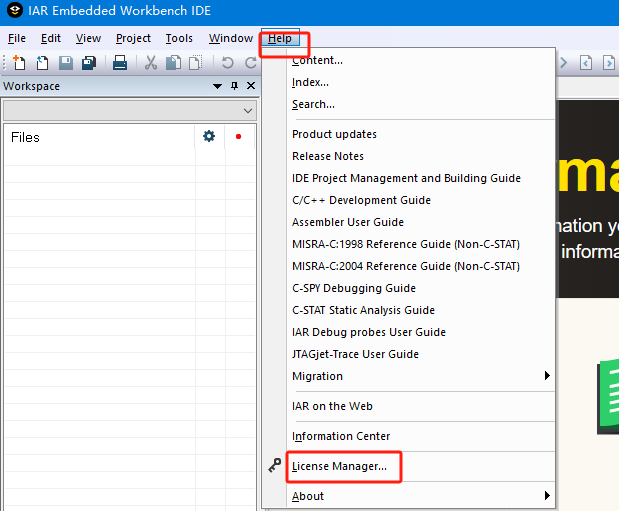The image size is (619, 511).
Task: Expand the Migration submenu
Action: 547,376
